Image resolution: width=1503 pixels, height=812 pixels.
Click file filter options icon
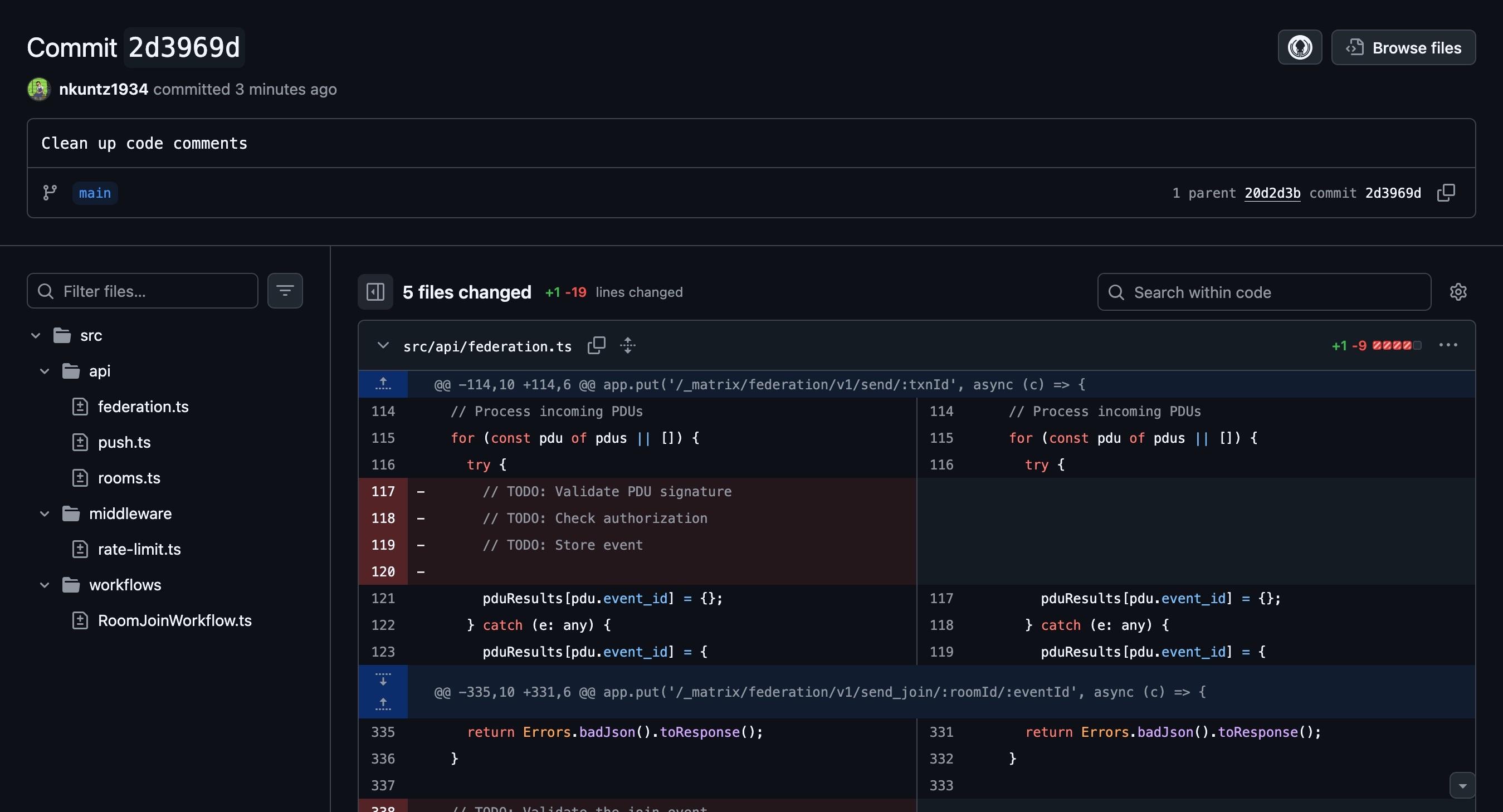click(285, 291)
